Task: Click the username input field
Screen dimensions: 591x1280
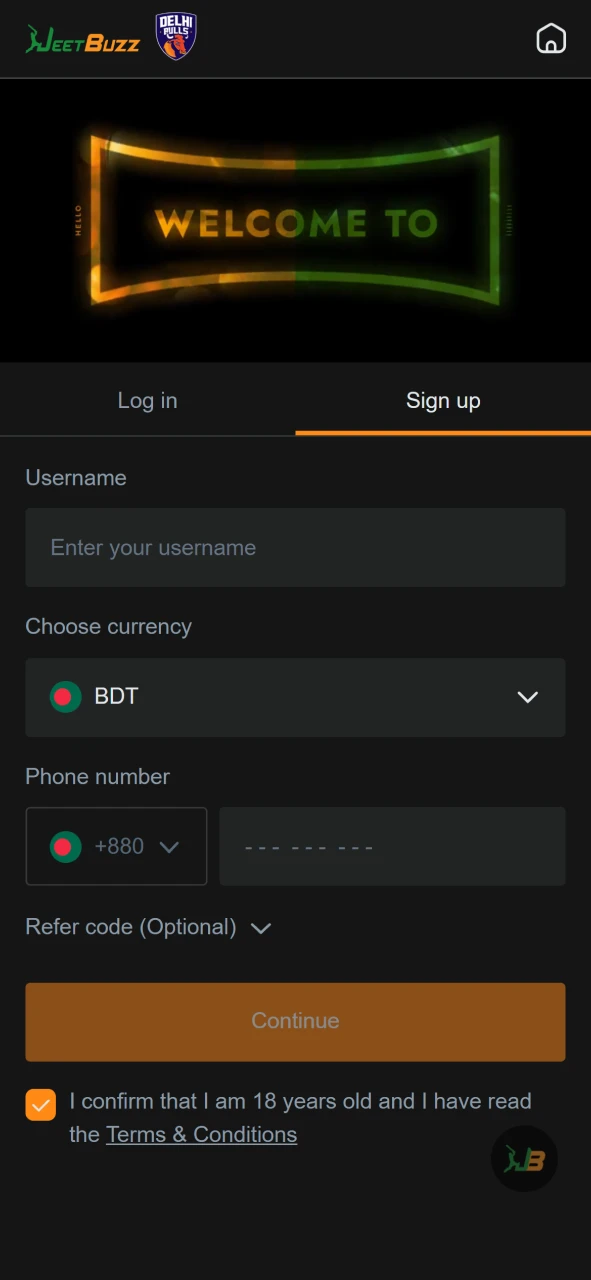Action: coord(295,547)
